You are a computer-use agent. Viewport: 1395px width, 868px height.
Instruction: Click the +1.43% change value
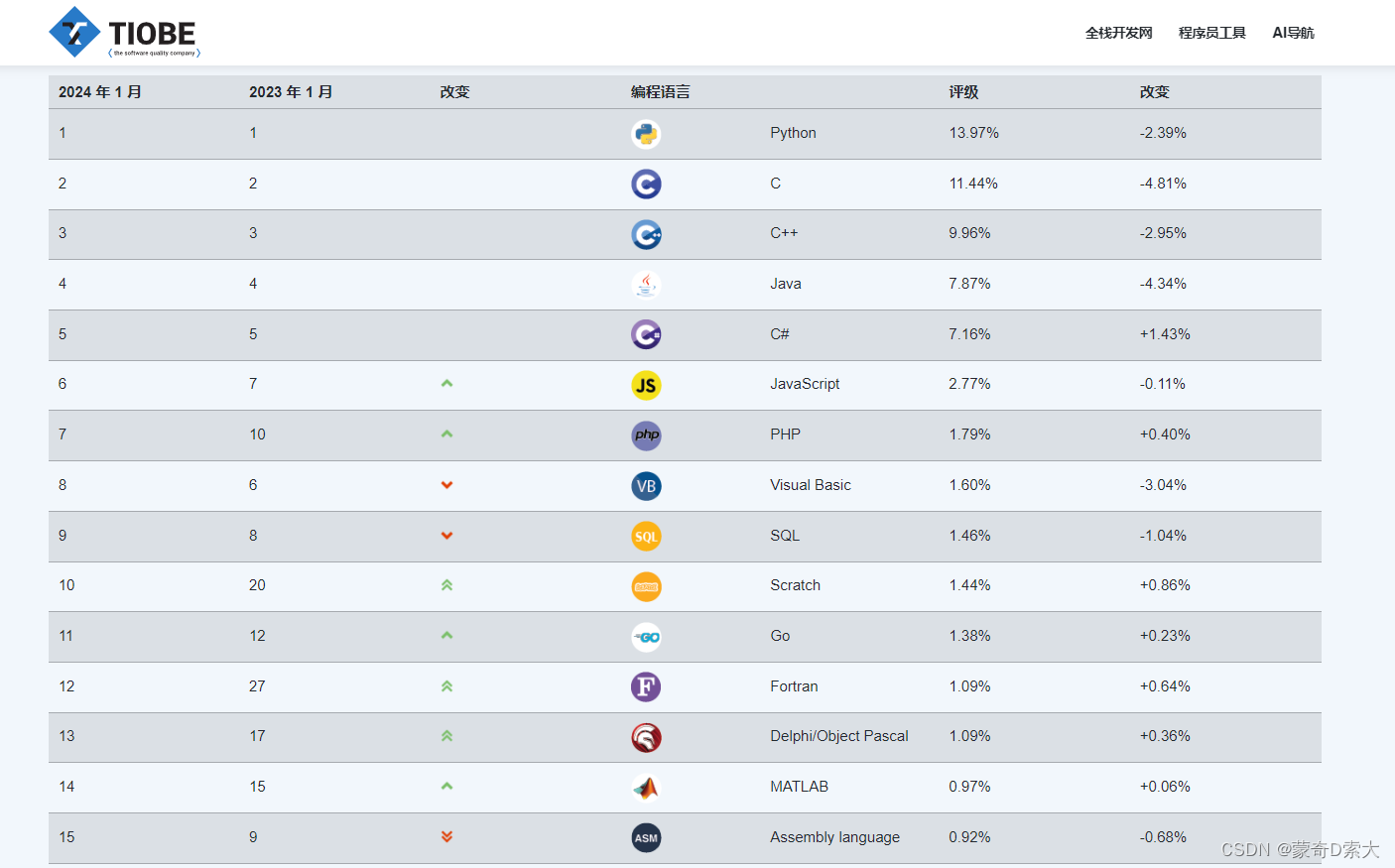click(1165, 334)
